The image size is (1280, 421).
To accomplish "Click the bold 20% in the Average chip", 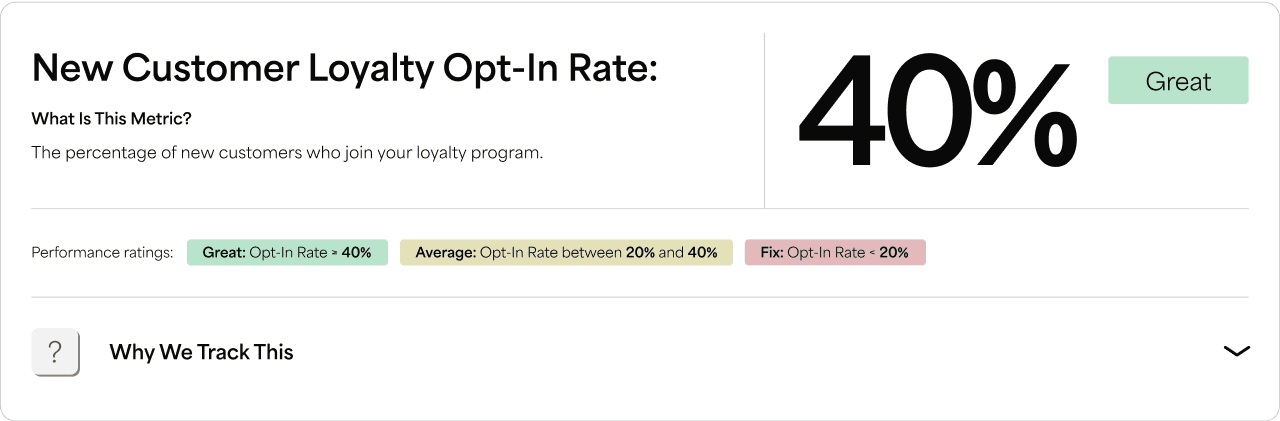I will coord(640,253).
